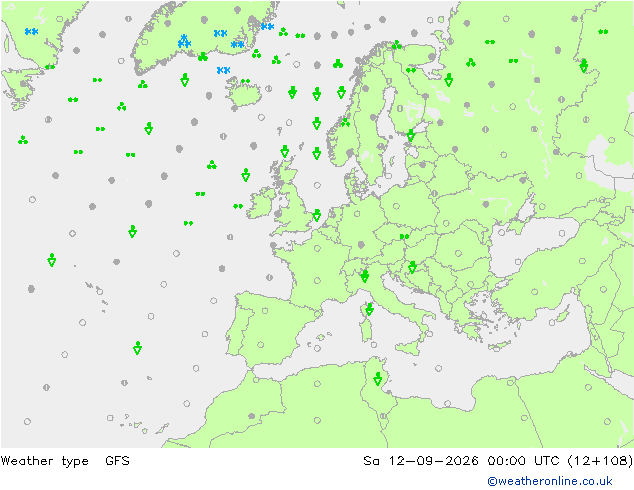Click the triple blue snowflake over Greenland
Screen dimensions: 634x490
click(184, 41)
